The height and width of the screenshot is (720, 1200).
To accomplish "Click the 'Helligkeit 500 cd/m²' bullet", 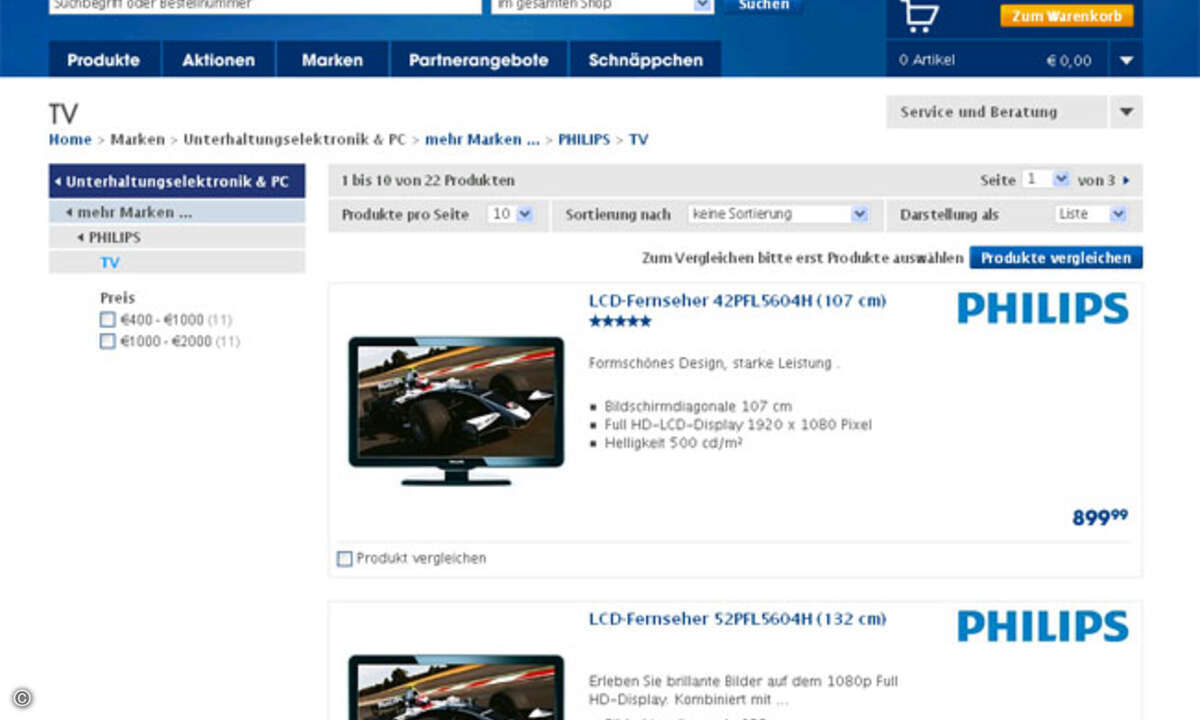I will tap(673, 443).
